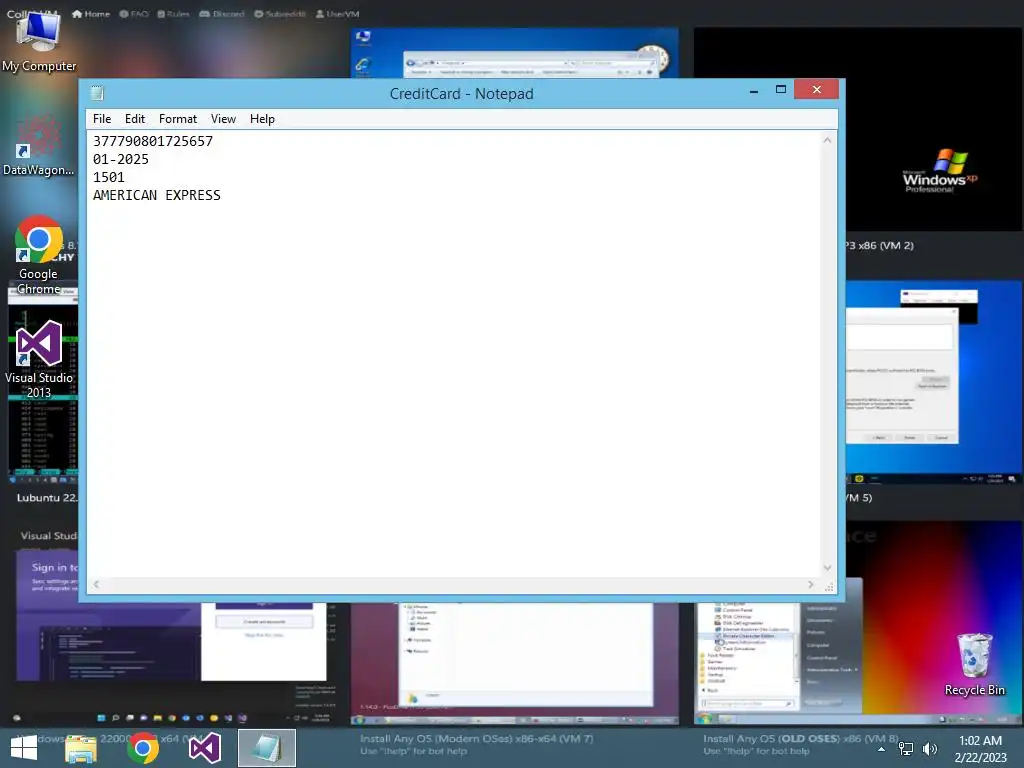1024x768 pixels.
Task: Click the volume speaker tray icon
Action: [x=930, y=749]
